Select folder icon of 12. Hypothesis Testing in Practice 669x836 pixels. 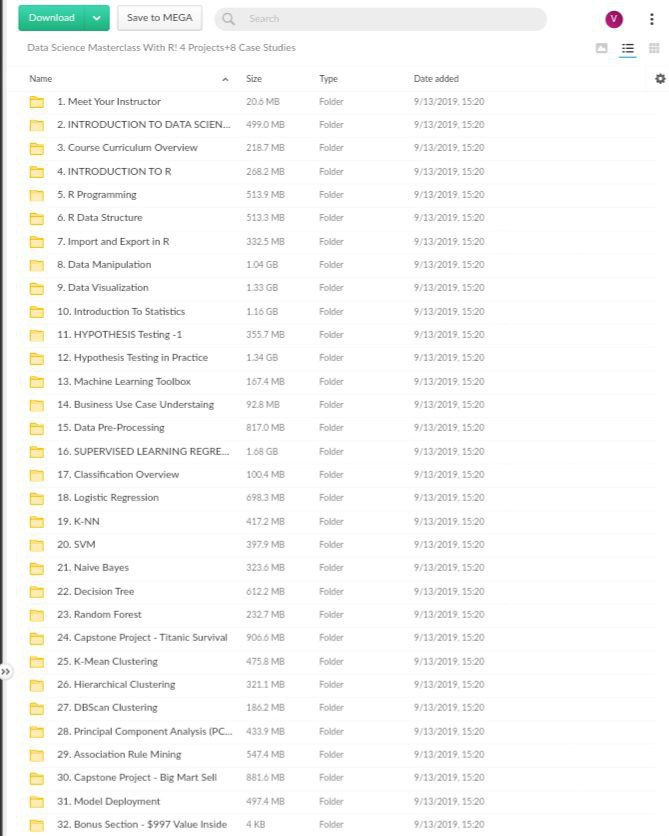[37, 358]
